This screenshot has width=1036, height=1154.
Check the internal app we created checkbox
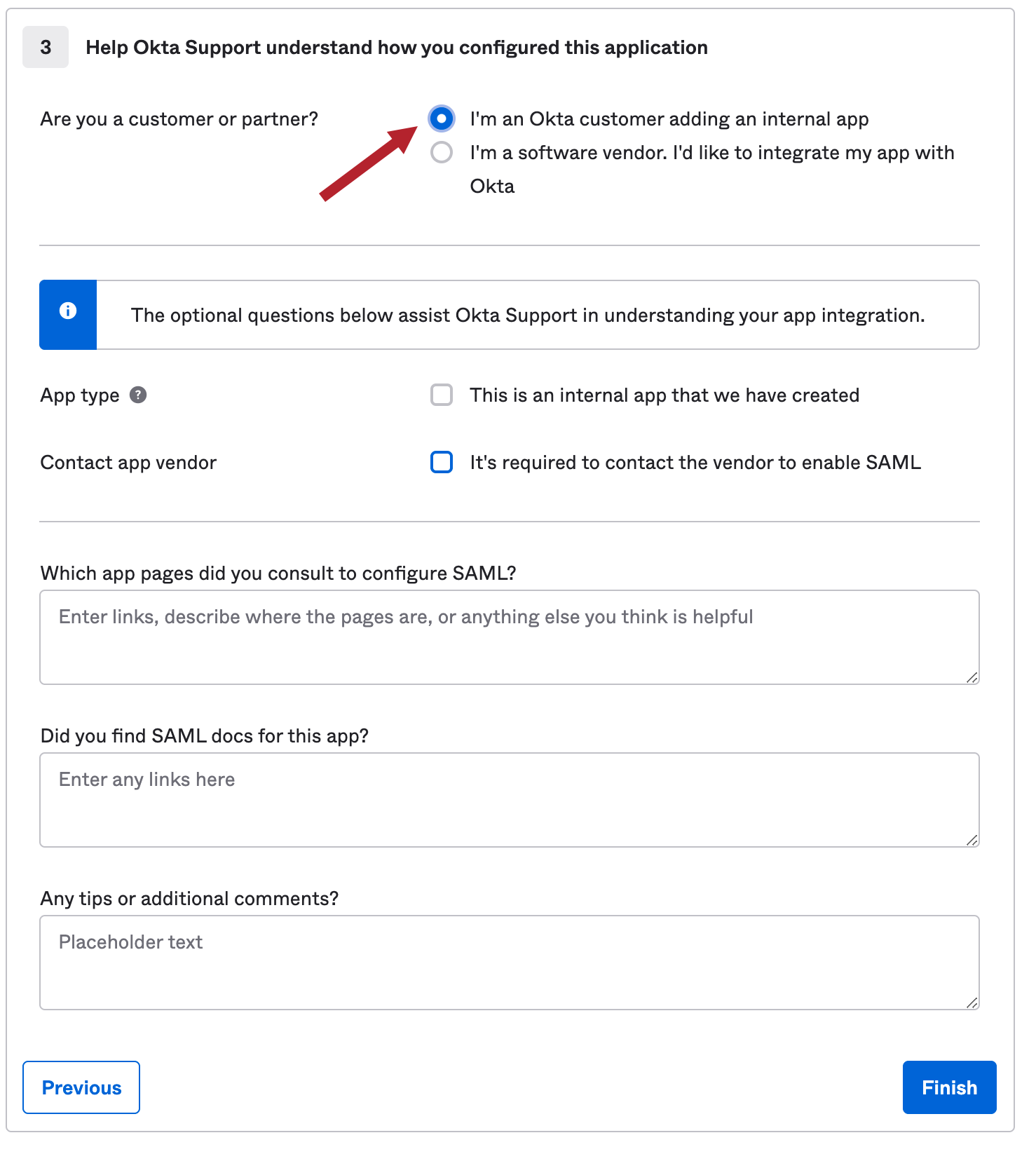coord(442,395)
